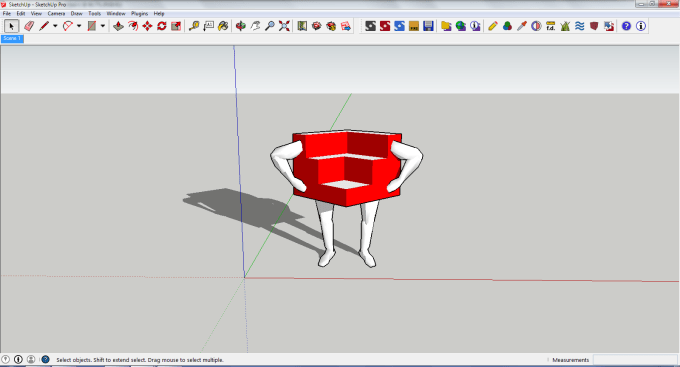This screenshot has width=680, height=367.
Task: Pick the pink Eraser tool
Action: tap(29, 26)
